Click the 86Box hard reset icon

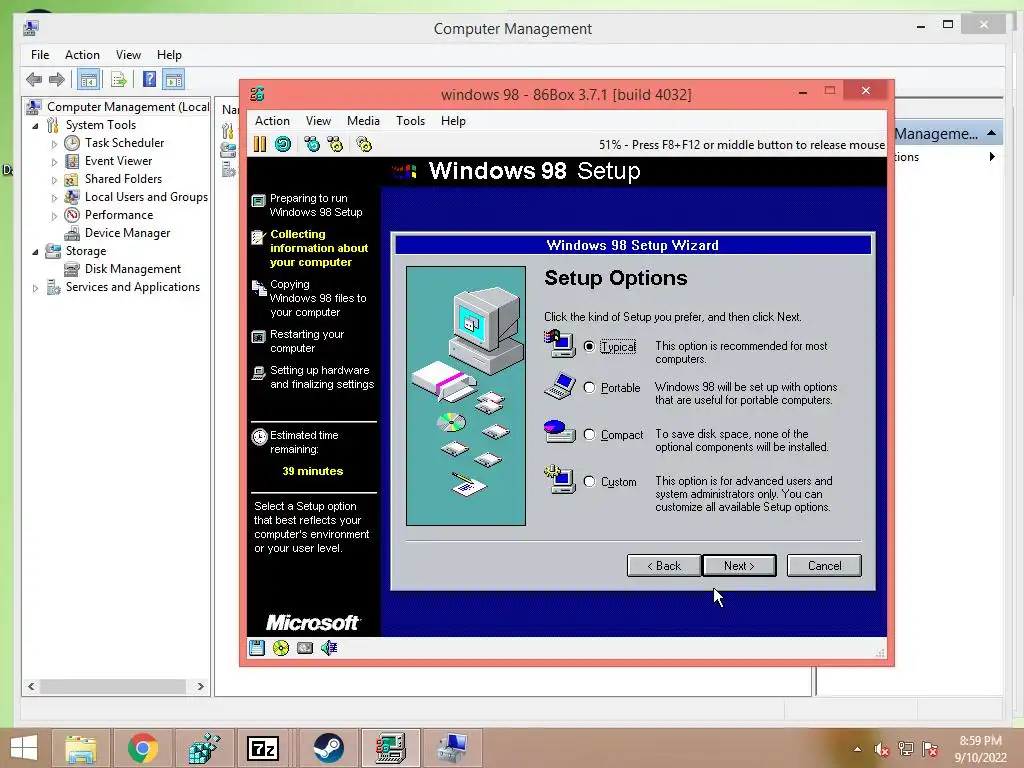(x=283, y=144)
